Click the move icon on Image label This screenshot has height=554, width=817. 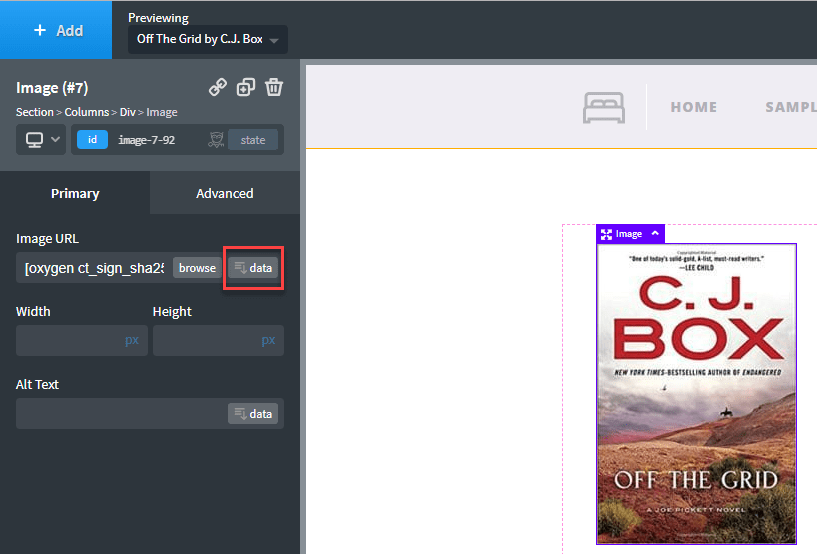point(606,234)
